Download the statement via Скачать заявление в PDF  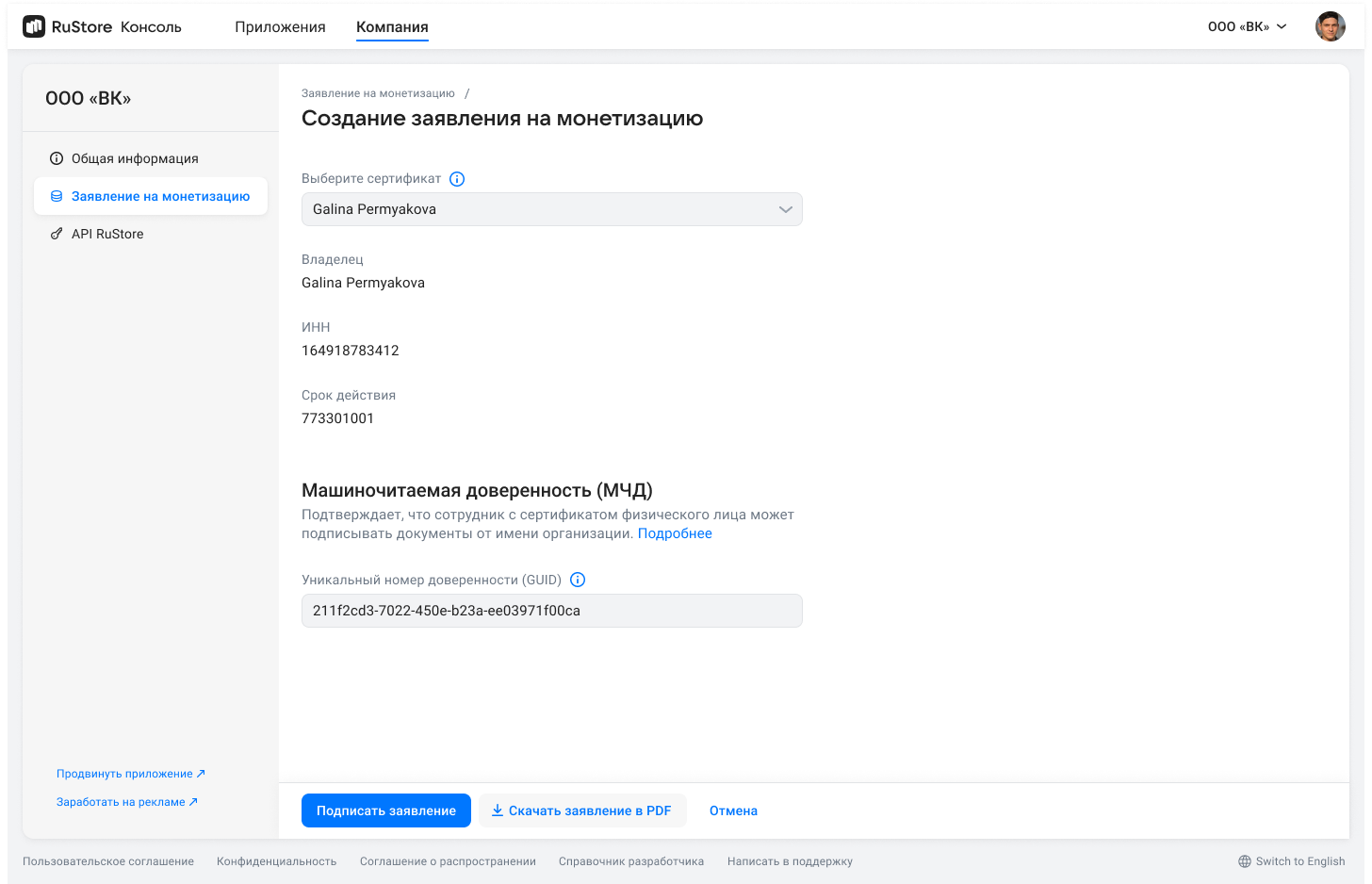tap(582, 810)
